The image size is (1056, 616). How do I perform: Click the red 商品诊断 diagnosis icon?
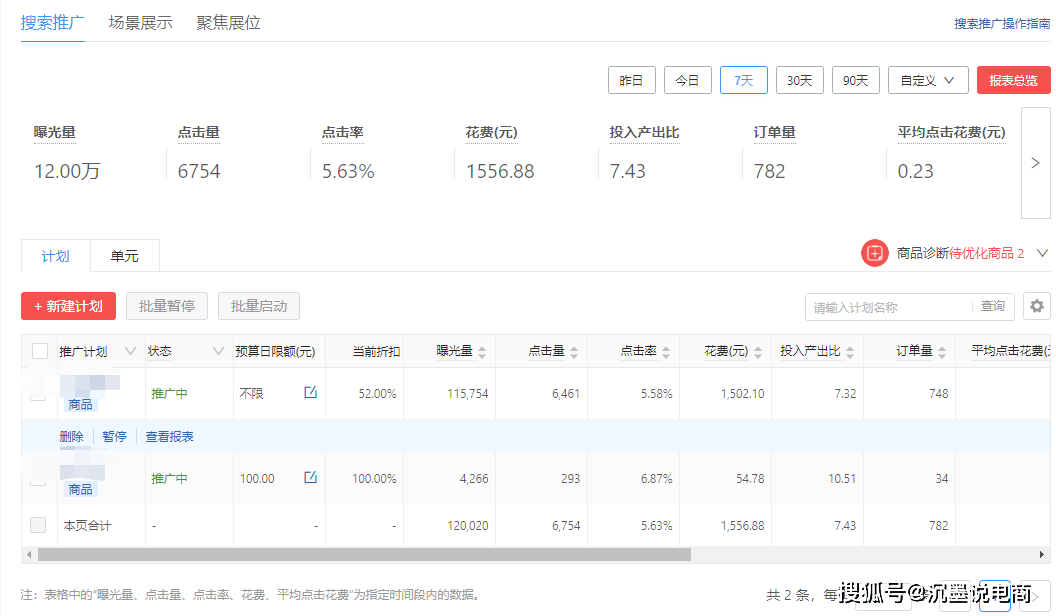click(874, 253)
